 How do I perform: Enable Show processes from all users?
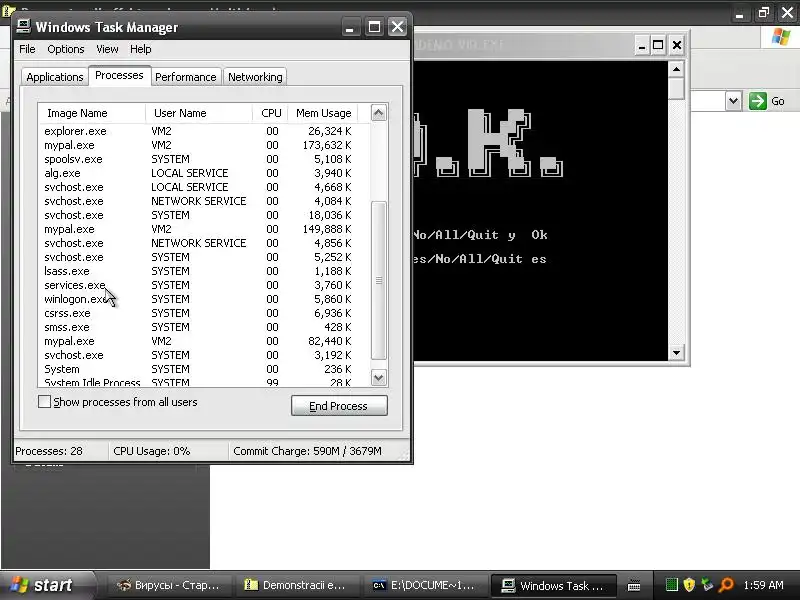point(44,402)
